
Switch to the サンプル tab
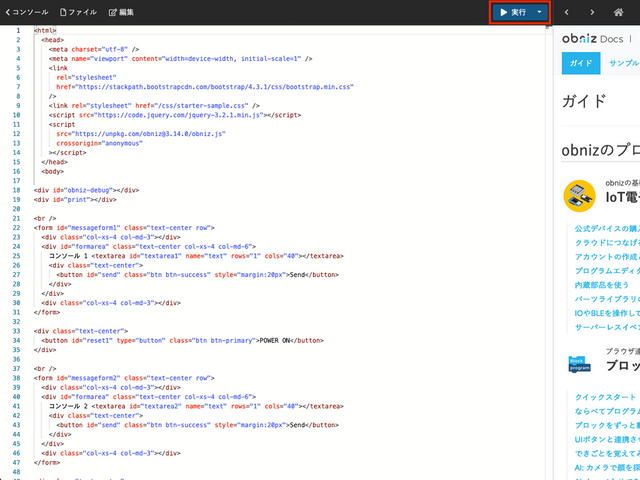click(x=623, y=63)
